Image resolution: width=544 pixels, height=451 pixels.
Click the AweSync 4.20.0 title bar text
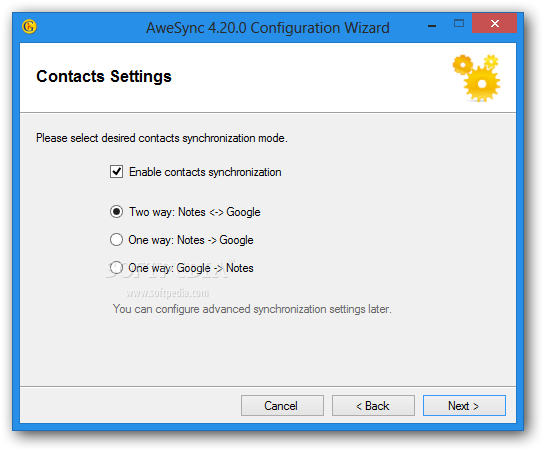pos(267,28)
